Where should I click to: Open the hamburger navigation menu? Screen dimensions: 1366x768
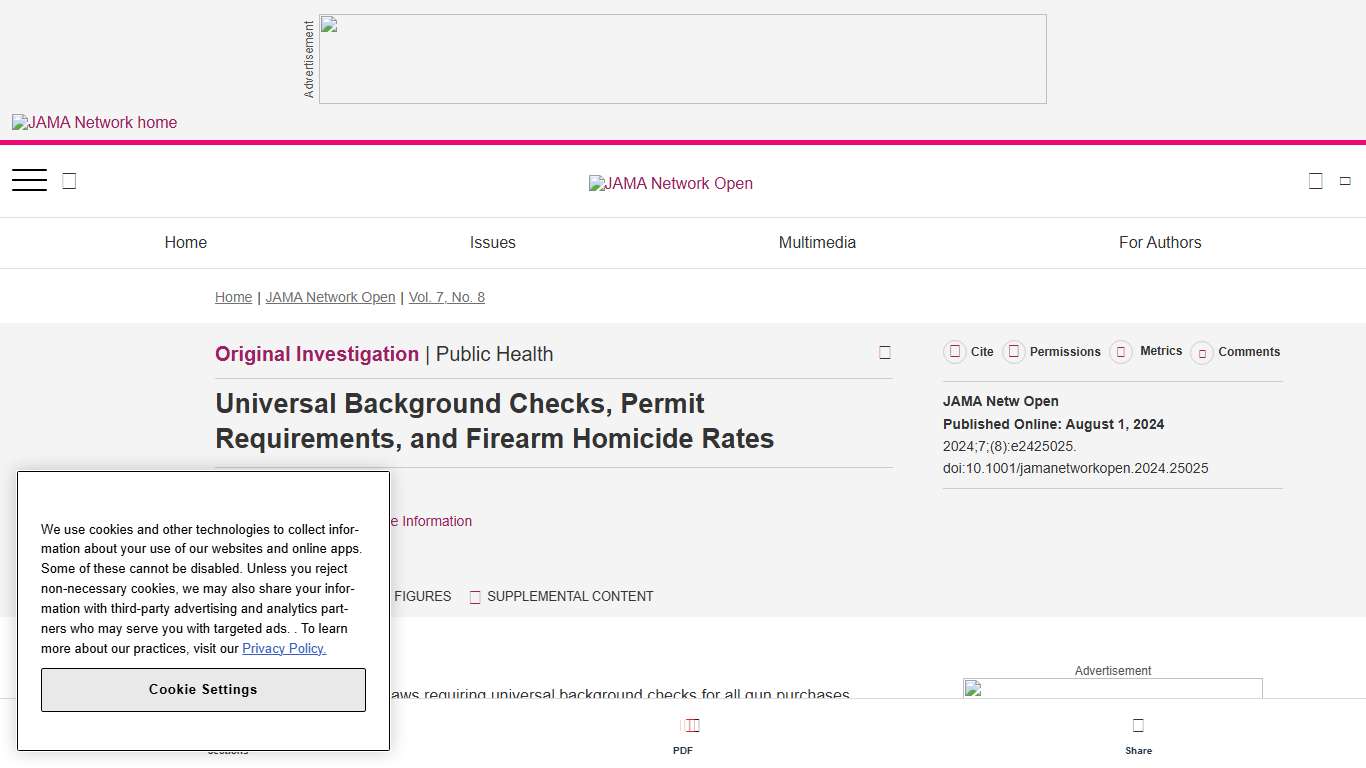coord(29,180)
